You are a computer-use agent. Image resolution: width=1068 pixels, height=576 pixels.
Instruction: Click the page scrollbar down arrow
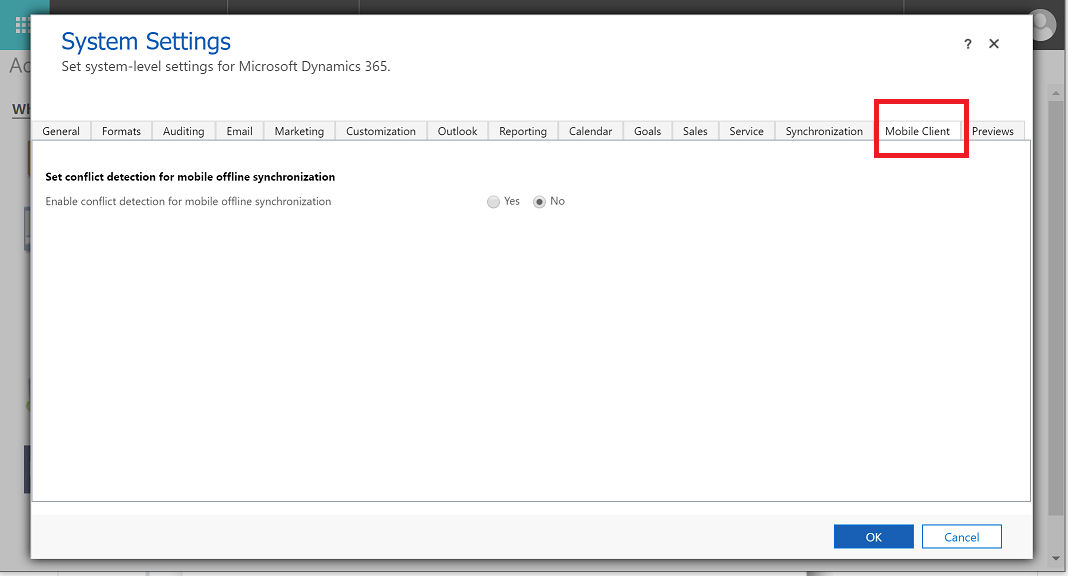[x=1056, y=558]
